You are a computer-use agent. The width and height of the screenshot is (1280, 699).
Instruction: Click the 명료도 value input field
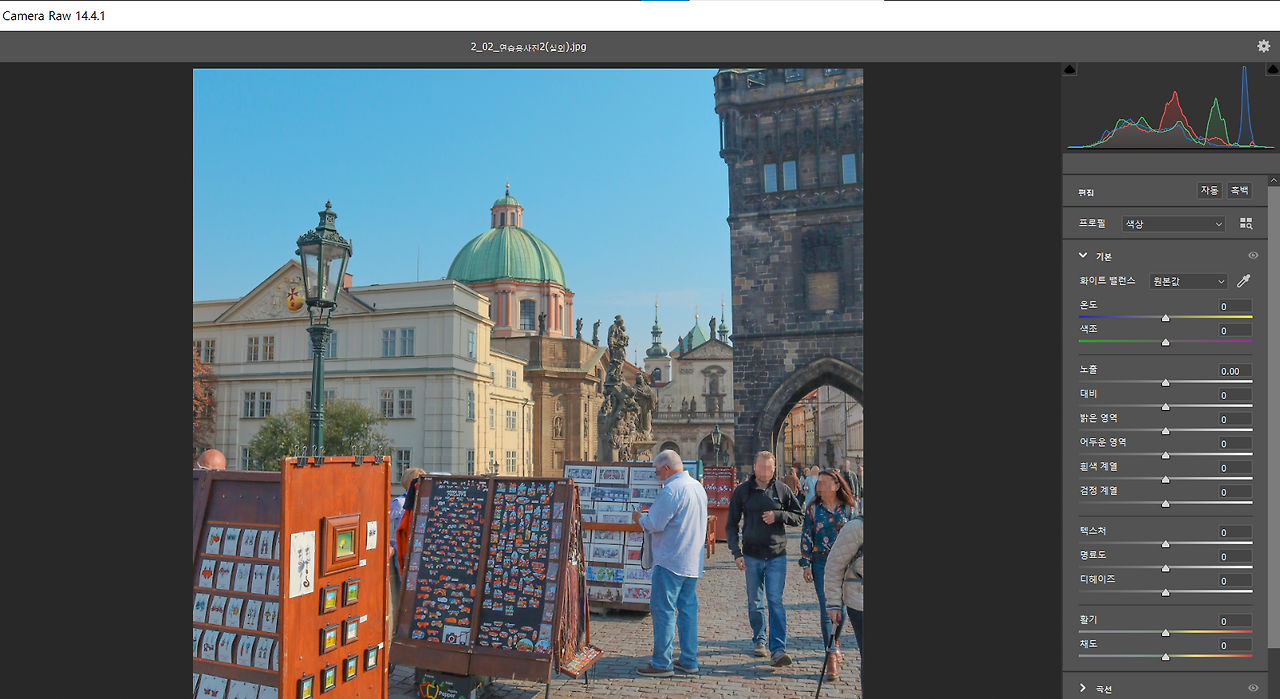click(1234, 556)
